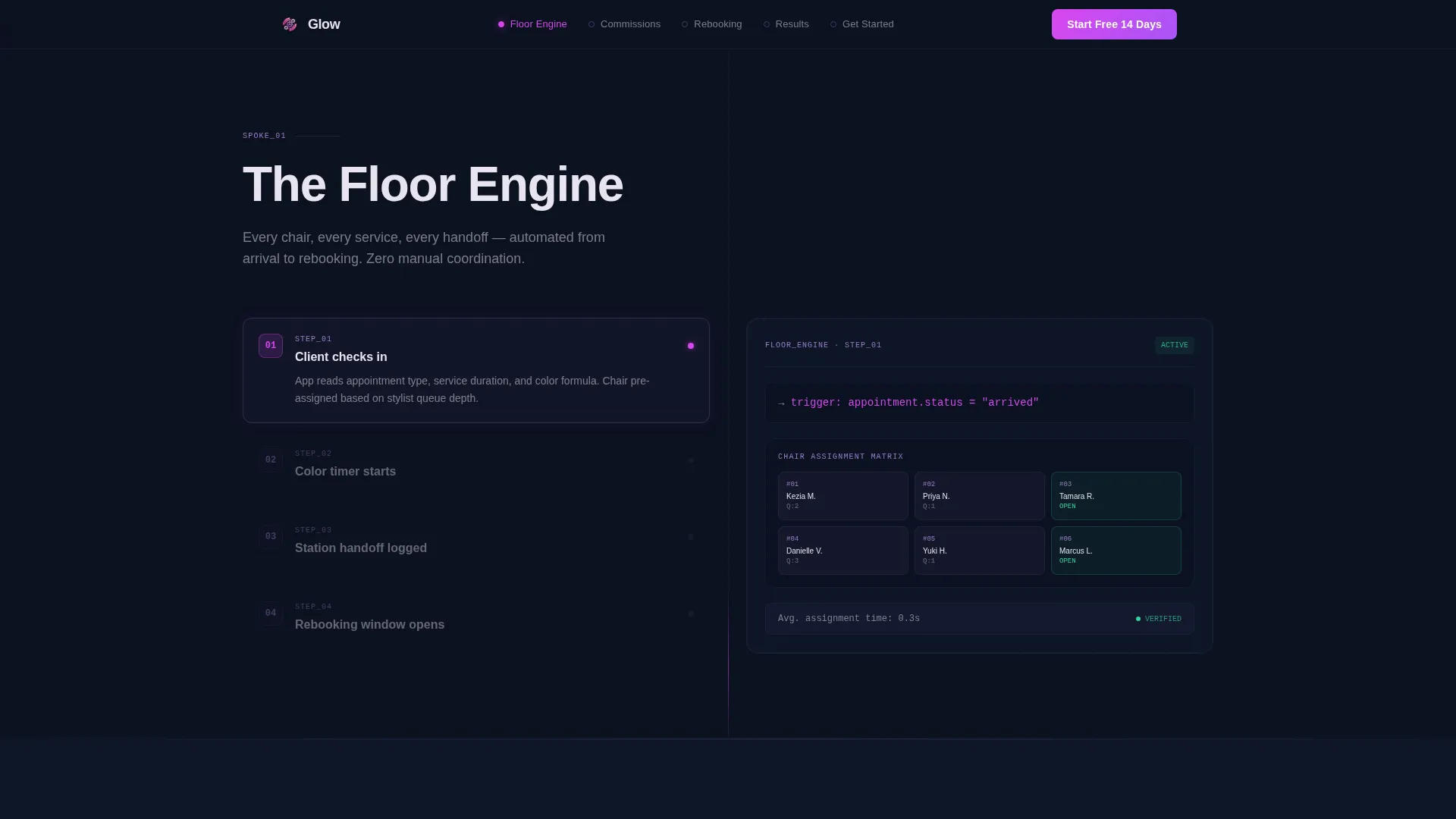Click the green dot beside VERIFIED

click(x=1138, y=619)
